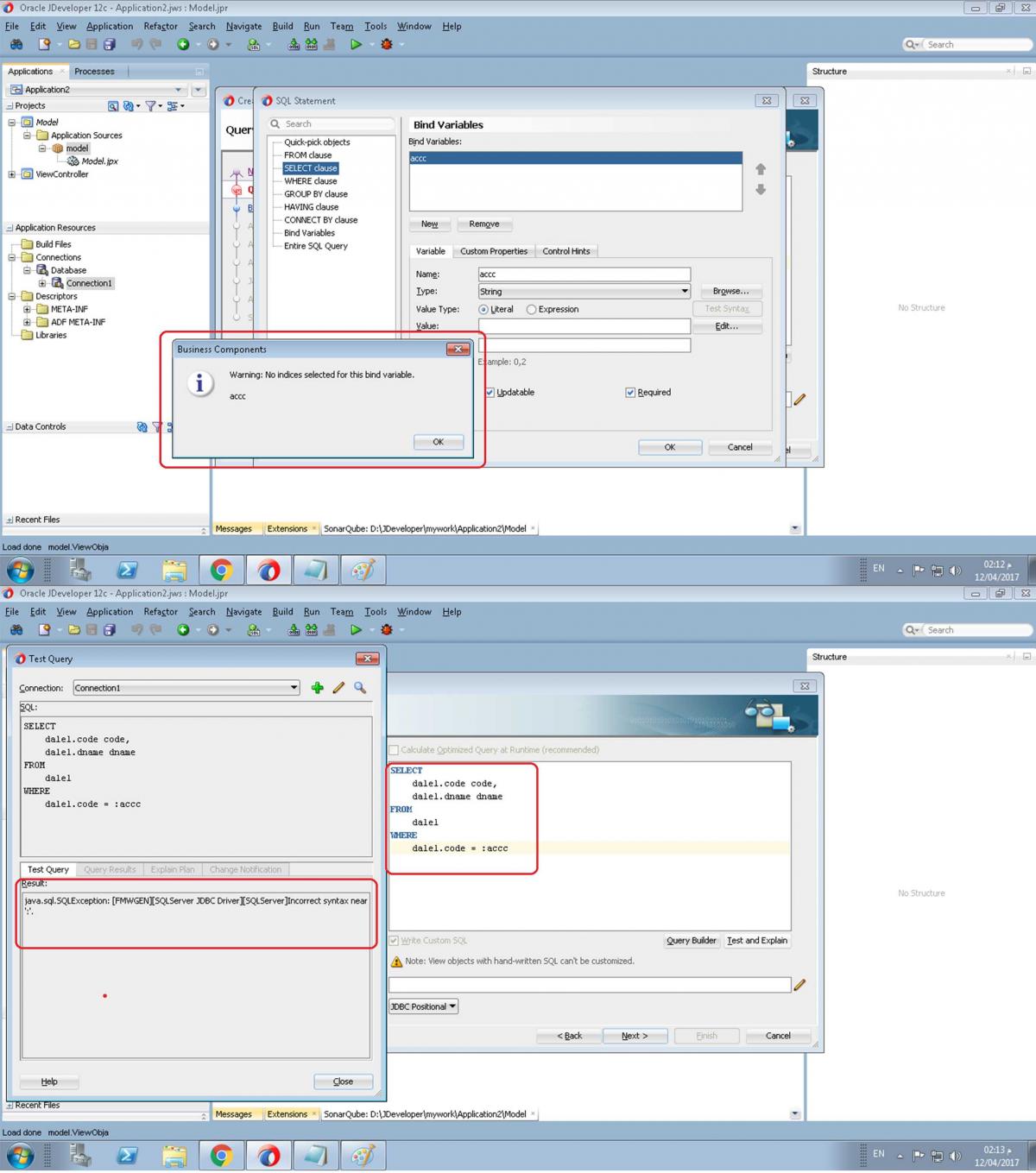Toggle the Updatable checkbox
This screenshot has width=1036, height=1173.
click(x=490, y=393)
